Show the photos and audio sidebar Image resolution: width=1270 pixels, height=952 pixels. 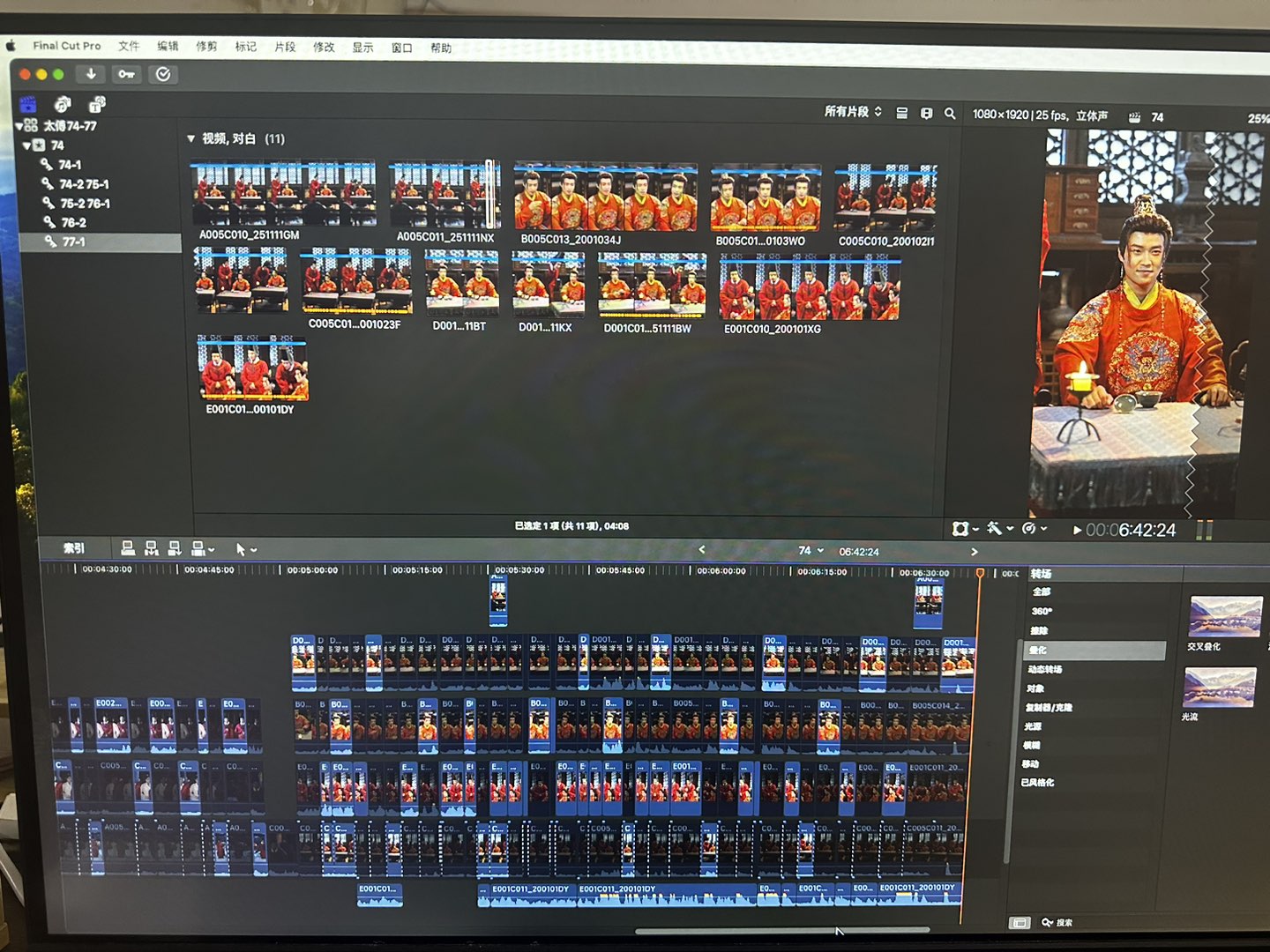62,105
